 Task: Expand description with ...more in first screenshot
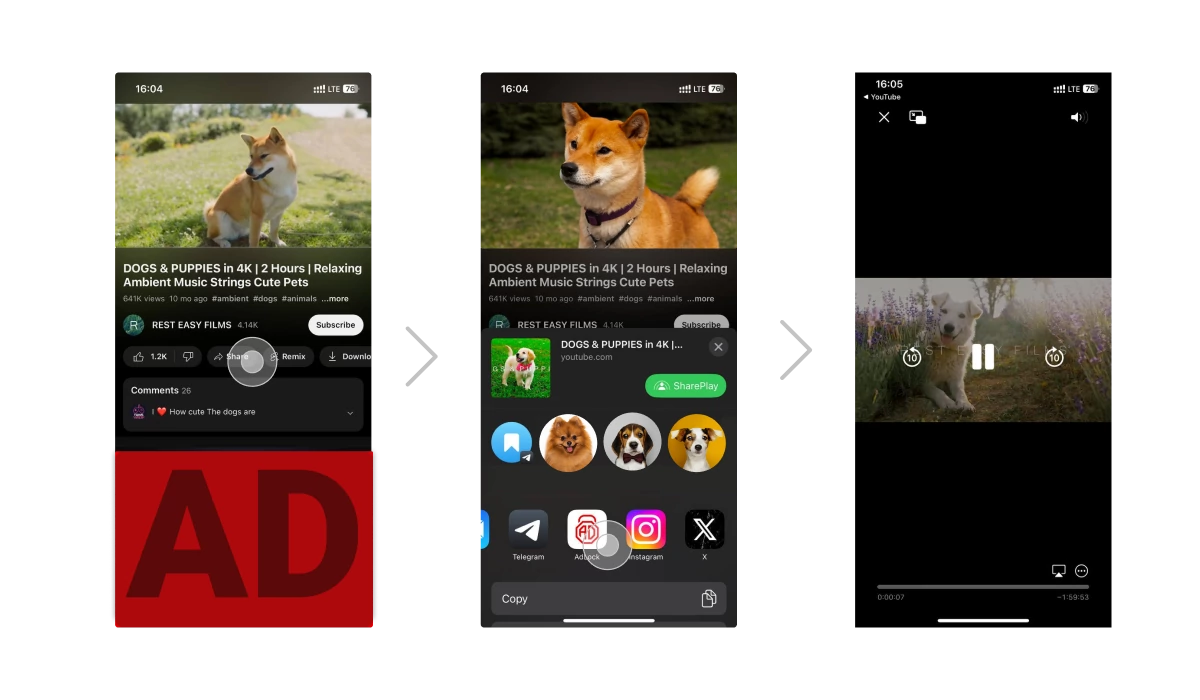point(335,299)
